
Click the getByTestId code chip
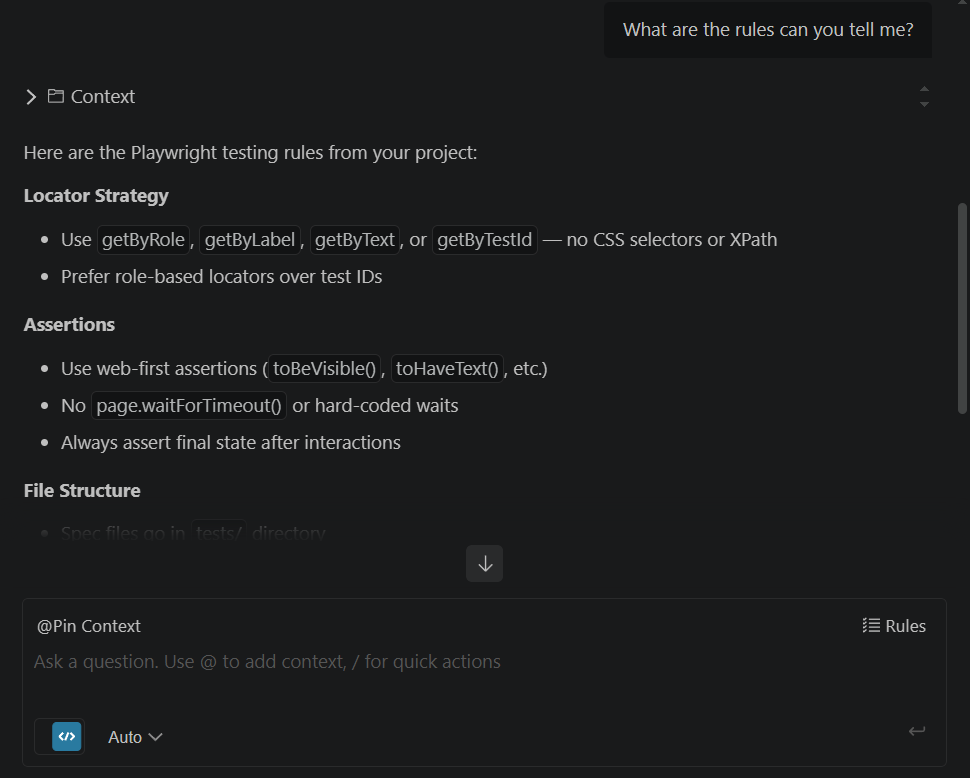pos(485,240)
